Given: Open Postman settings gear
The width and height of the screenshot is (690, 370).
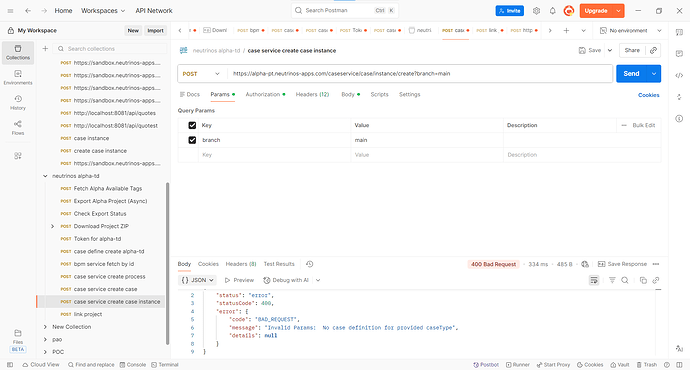Looking at the screenshot, I should tap(536, 11).
